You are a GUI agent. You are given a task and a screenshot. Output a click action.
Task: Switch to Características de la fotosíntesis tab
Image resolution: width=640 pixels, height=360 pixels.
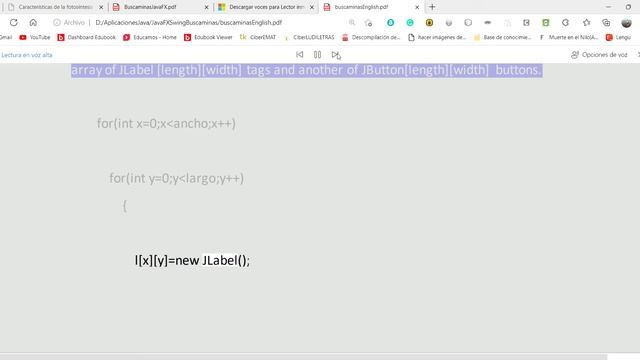[x=56, y=7]
